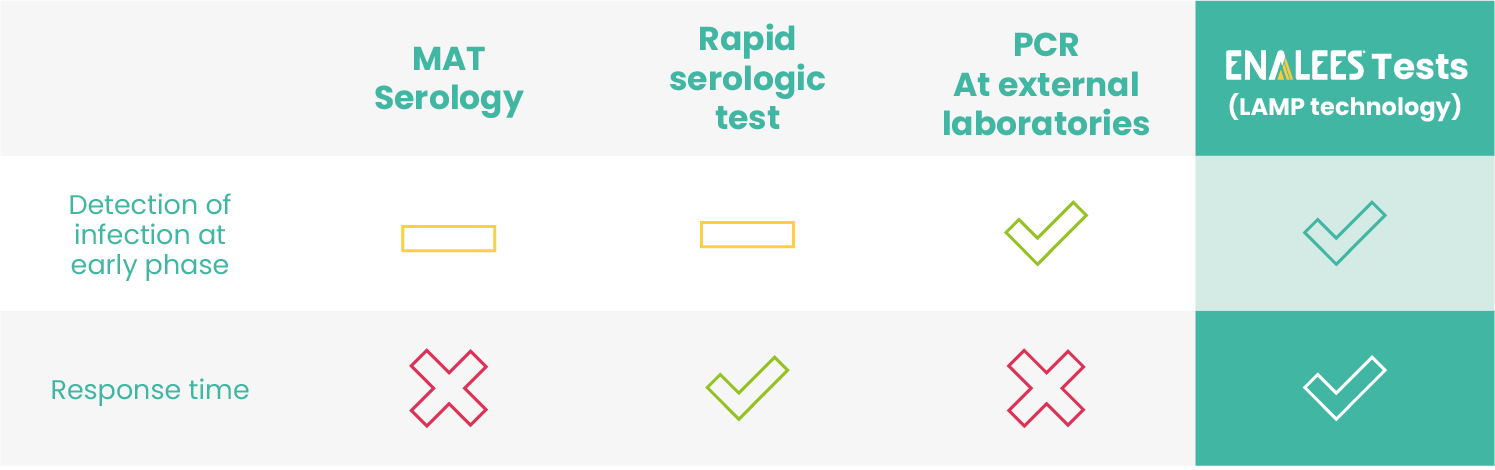This screenshot has height=470, width=1495.
Task: Click the Rapid serologic response time checkmark
Action: point(747,387)
